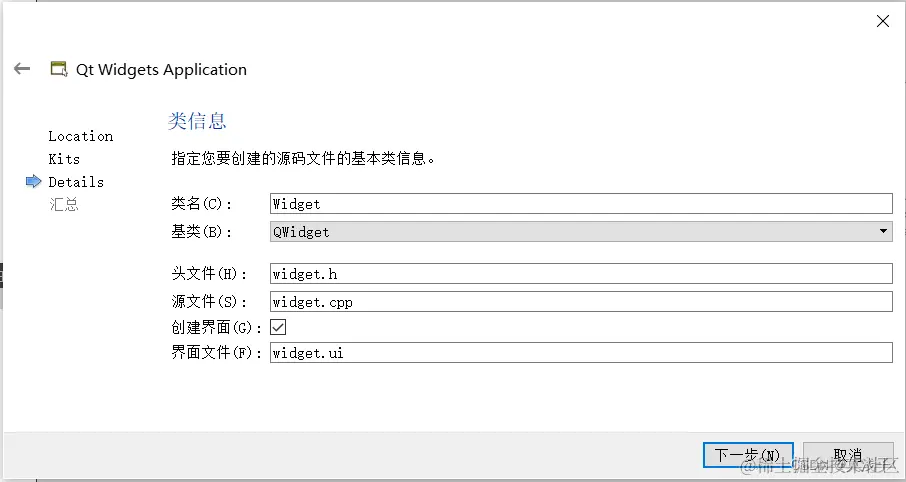Image resolution: width=906 pixels, height=482 pixels.
Task: Uncheck the 创建界面 checkbox
Action: (x=278, y=327)
